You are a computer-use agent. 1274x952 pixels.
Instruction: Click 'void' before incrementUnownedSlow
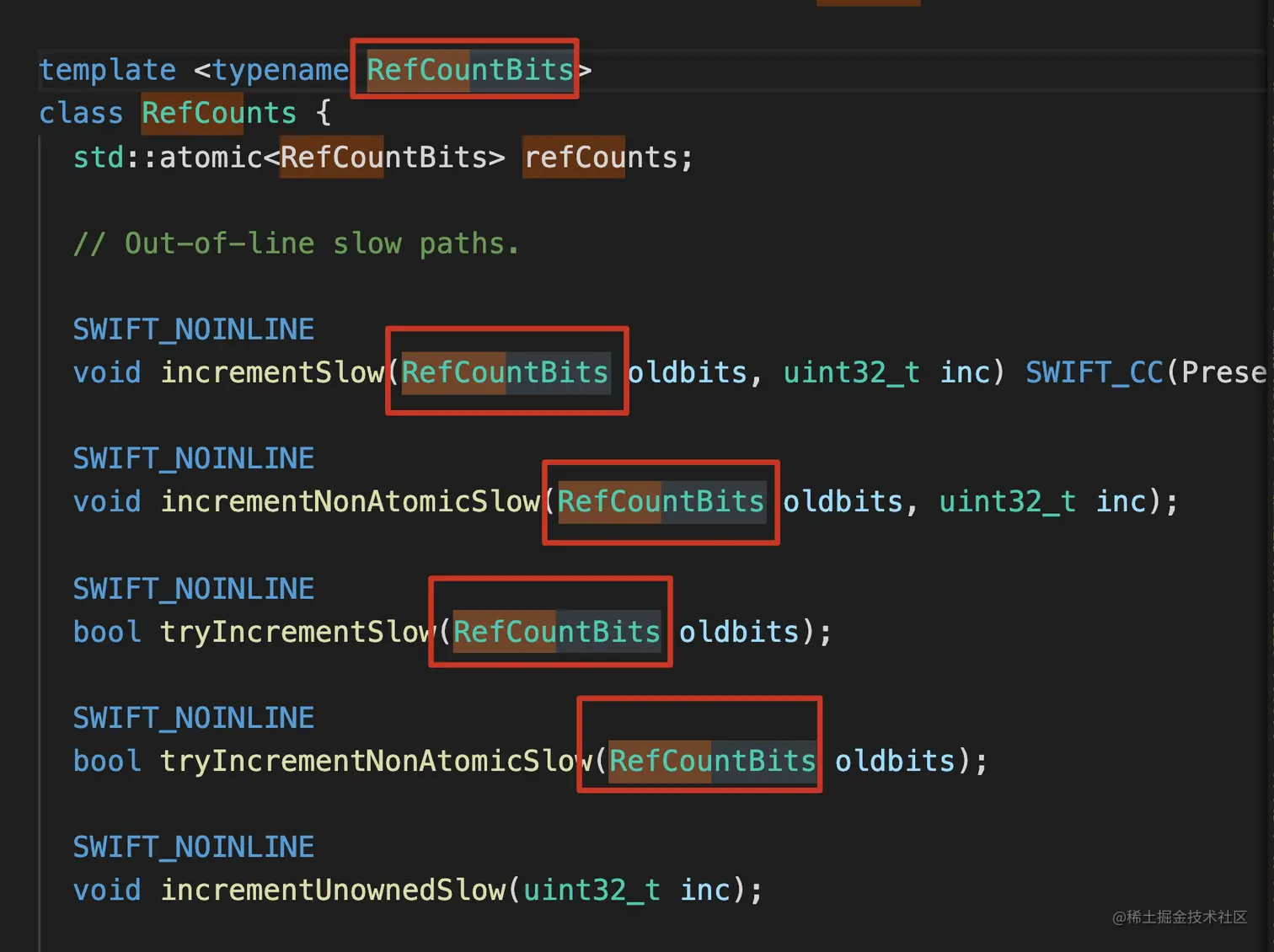click(x=107, y=890)
